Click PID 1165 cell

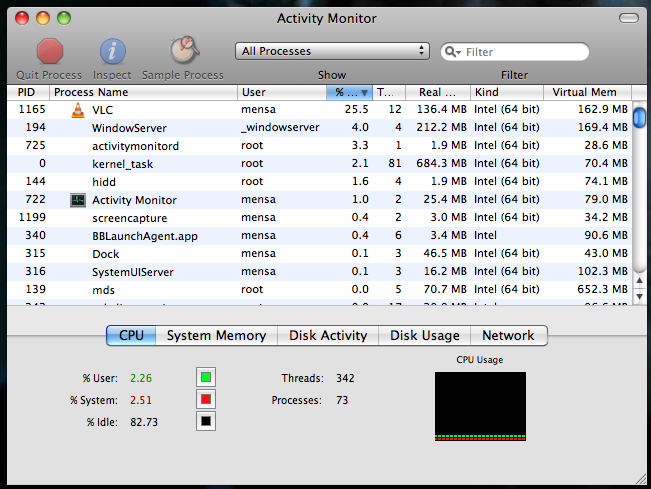coord(32,109)
